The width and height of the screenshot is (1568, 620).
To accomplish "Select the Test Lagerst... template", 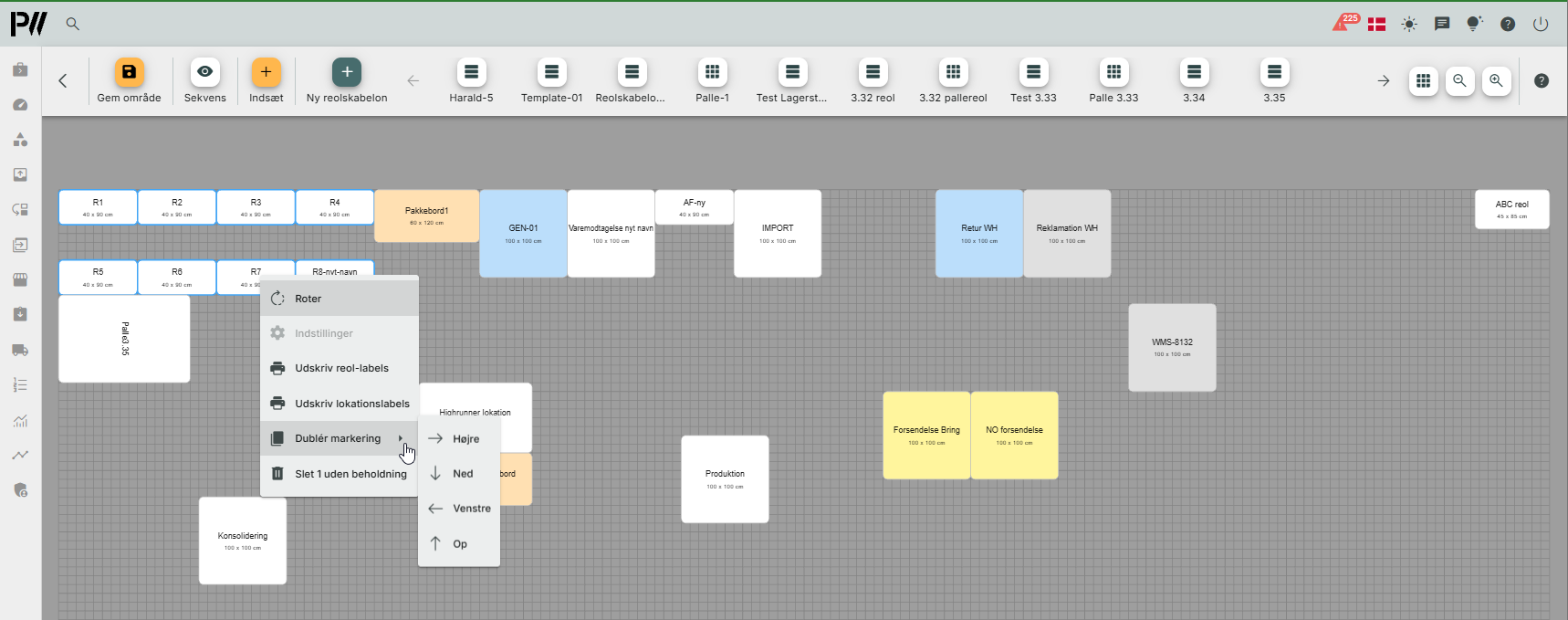I will pyautogui.click(x=792, y=81).
